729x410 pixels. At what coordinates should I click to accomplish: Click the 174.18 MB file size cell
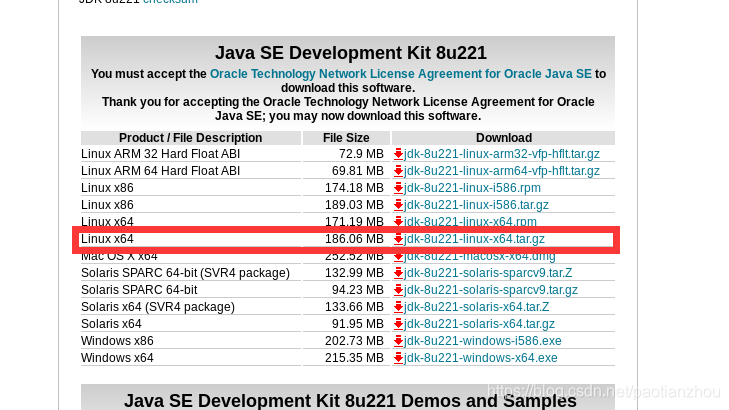354,188
